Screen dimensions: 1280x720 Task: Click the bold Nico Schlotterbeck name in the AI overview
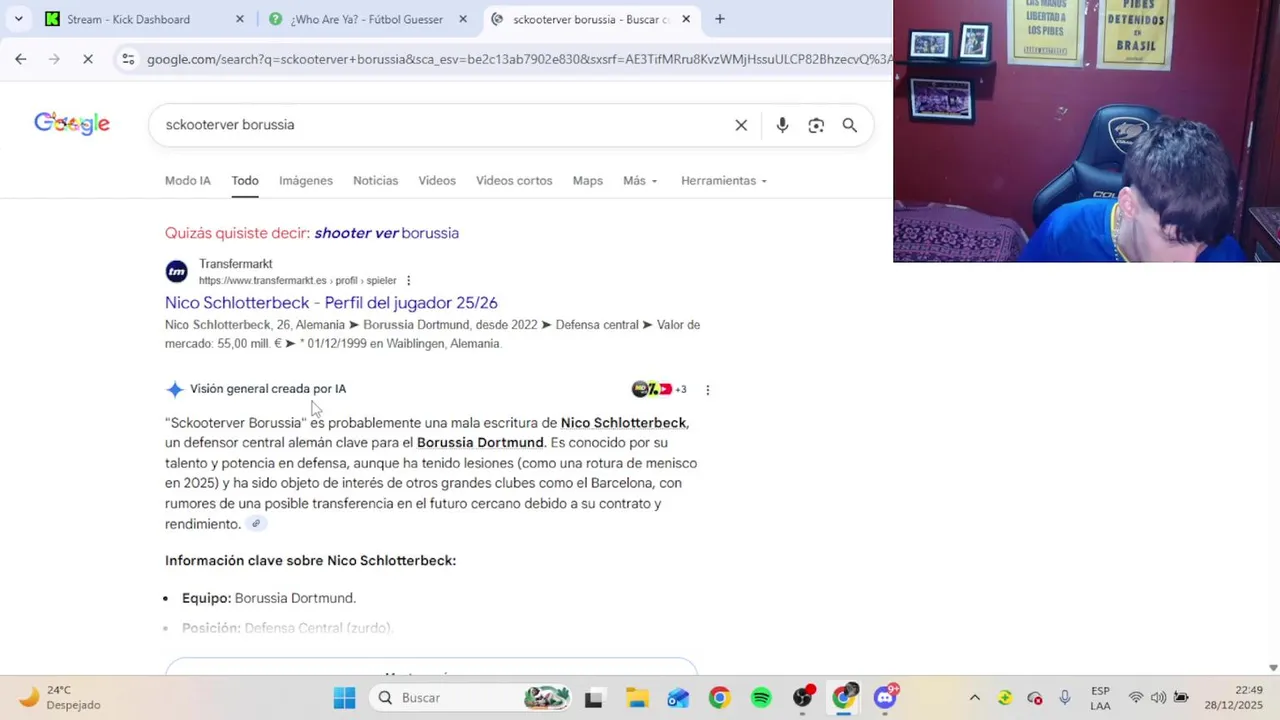[x=623, y=423]
